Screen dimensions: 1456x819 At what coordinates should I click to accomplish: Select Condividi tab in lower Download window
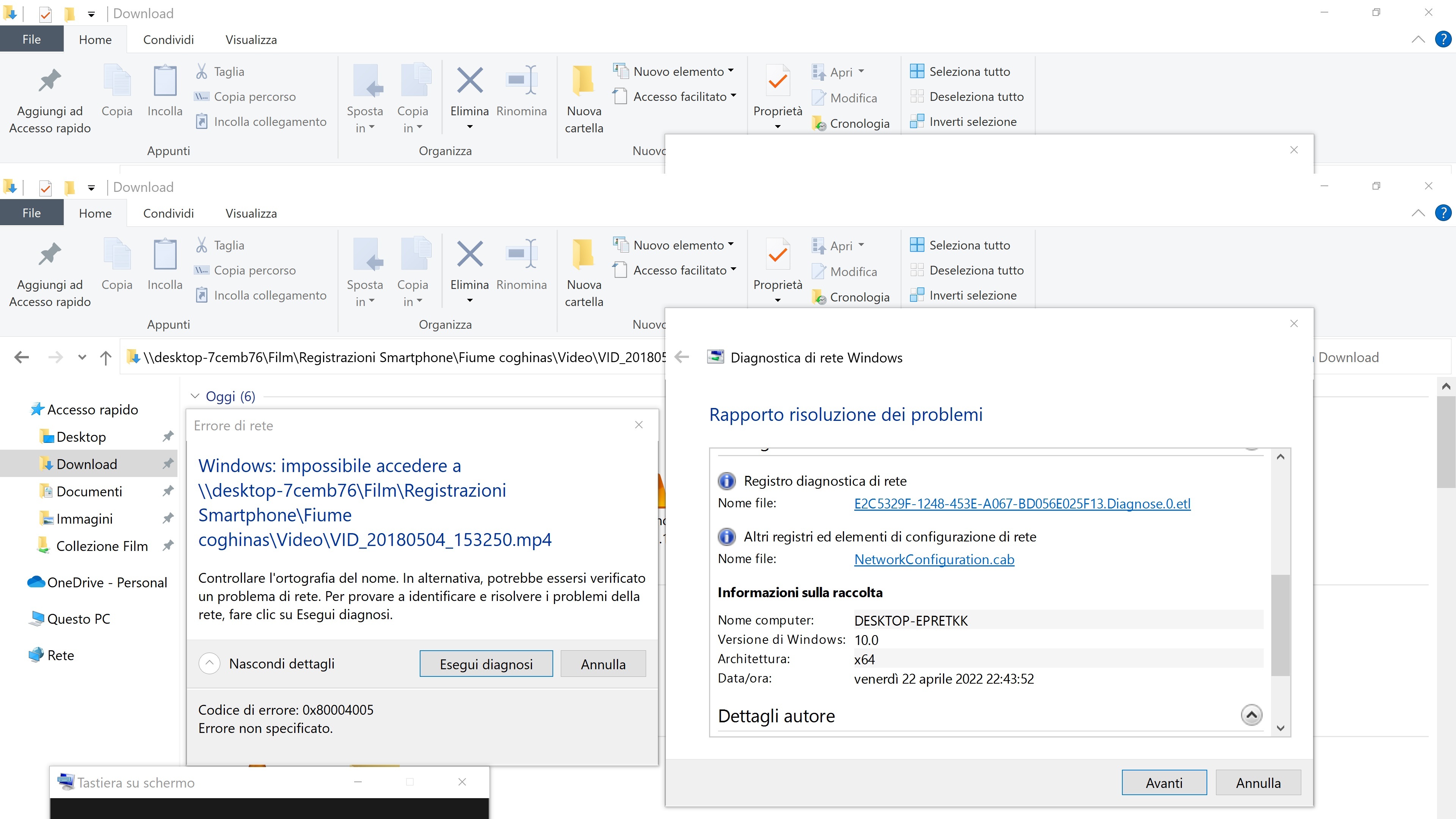point(168,213)
